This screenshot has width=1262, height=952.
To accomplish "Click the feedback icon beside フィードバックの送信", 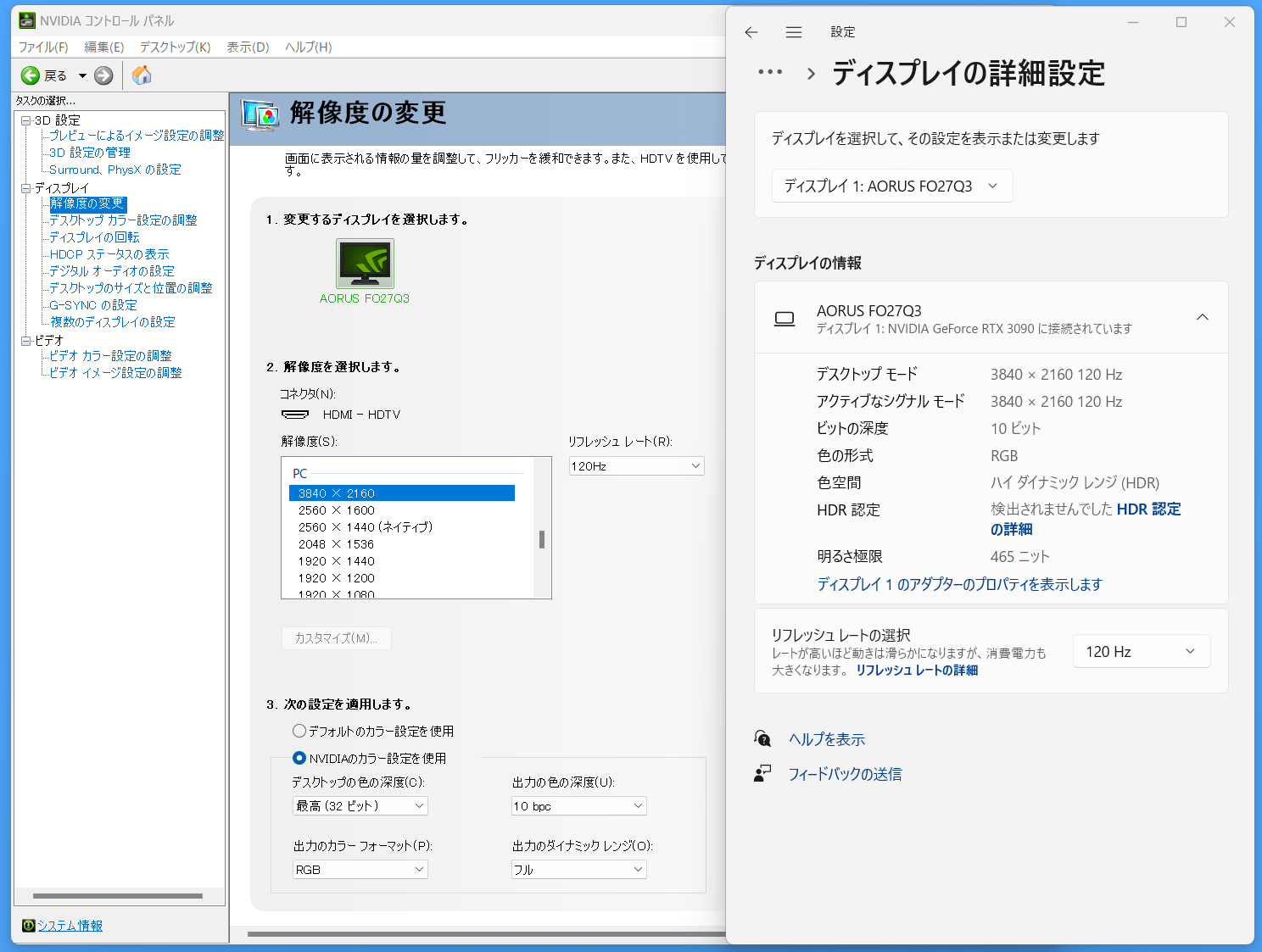I will (762, 773).
